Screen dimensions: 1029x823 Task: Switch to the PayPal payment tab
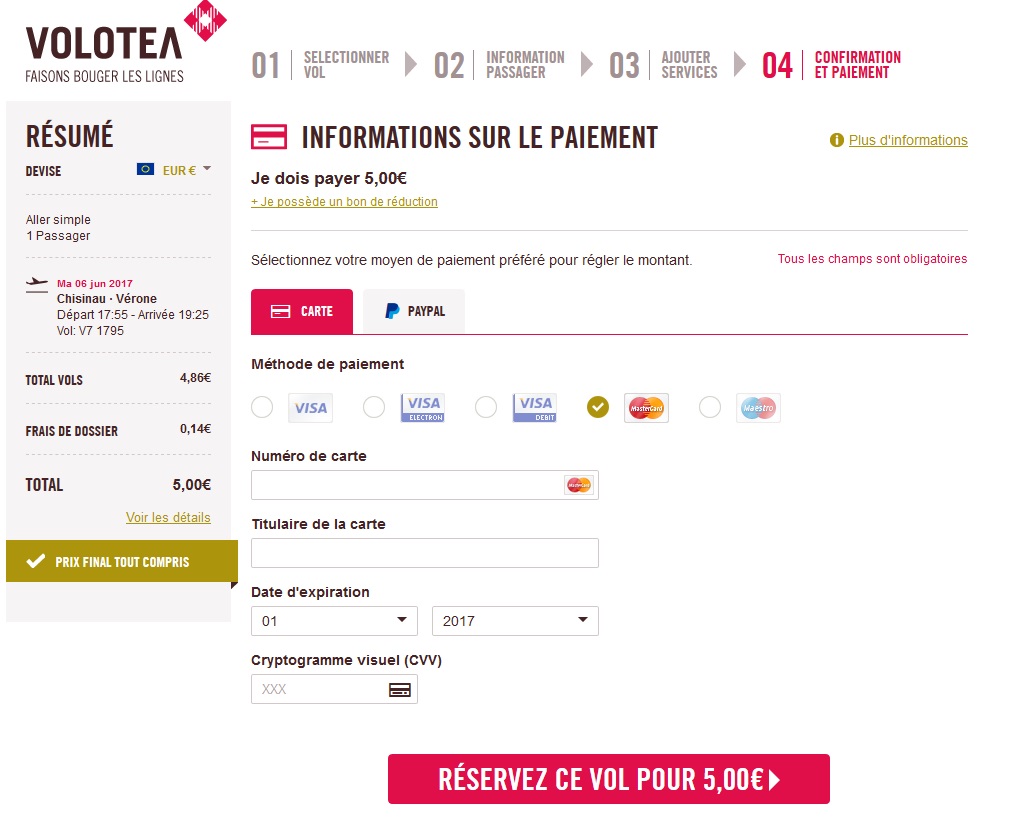[x=414, y=311]
